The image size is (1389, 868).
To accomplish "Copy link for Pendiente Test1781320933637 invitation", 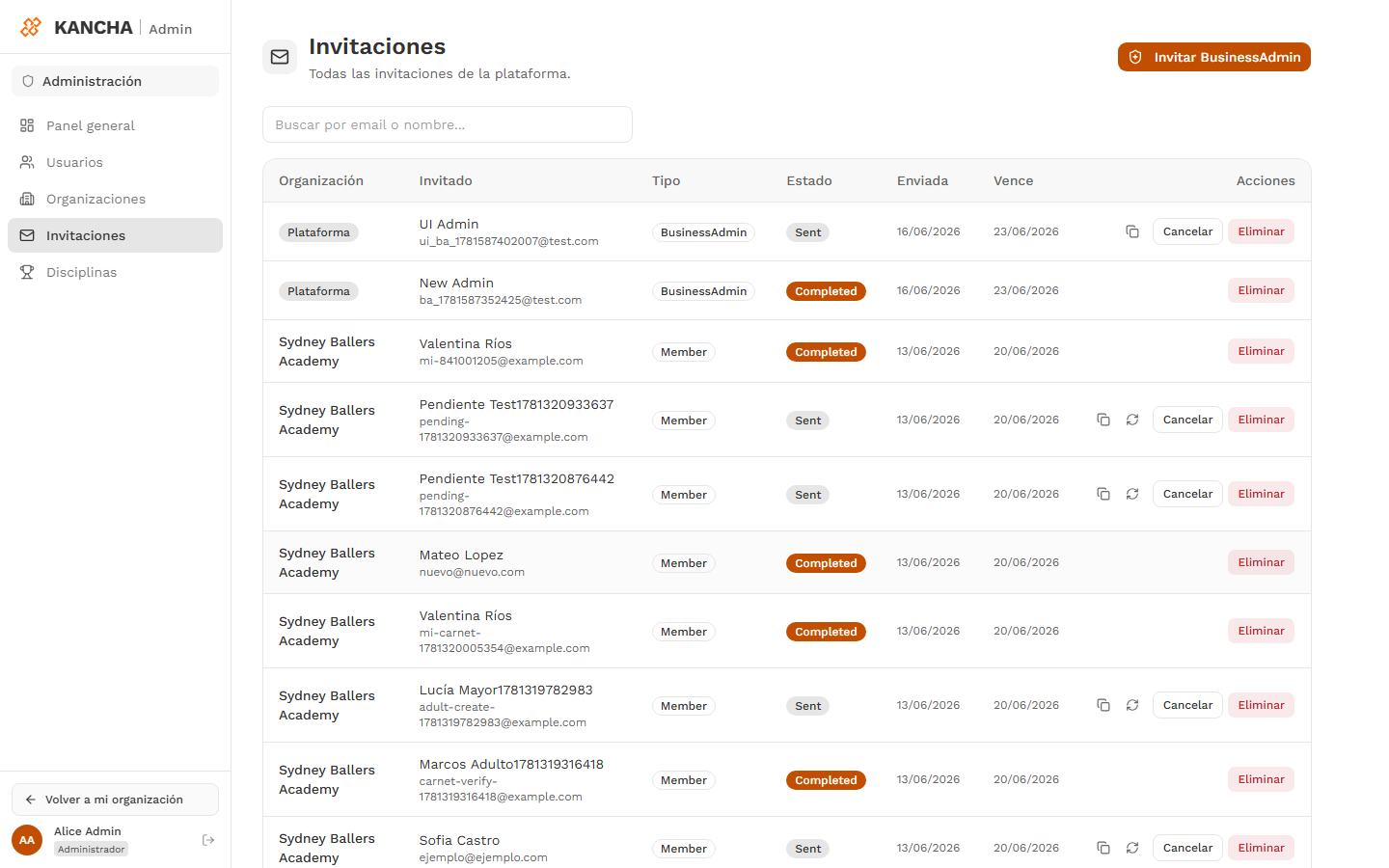I will pos(1103,420).
